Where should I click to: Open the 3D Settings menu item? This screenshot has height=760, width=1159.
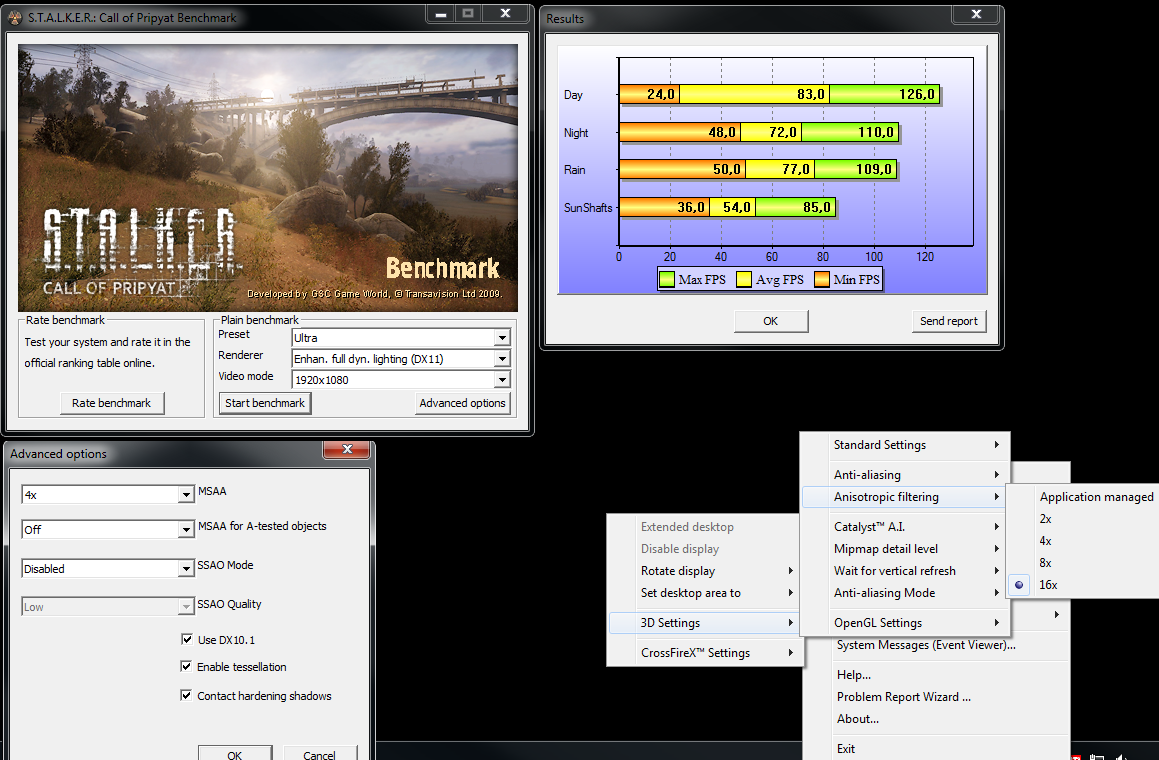coord(705,622)
